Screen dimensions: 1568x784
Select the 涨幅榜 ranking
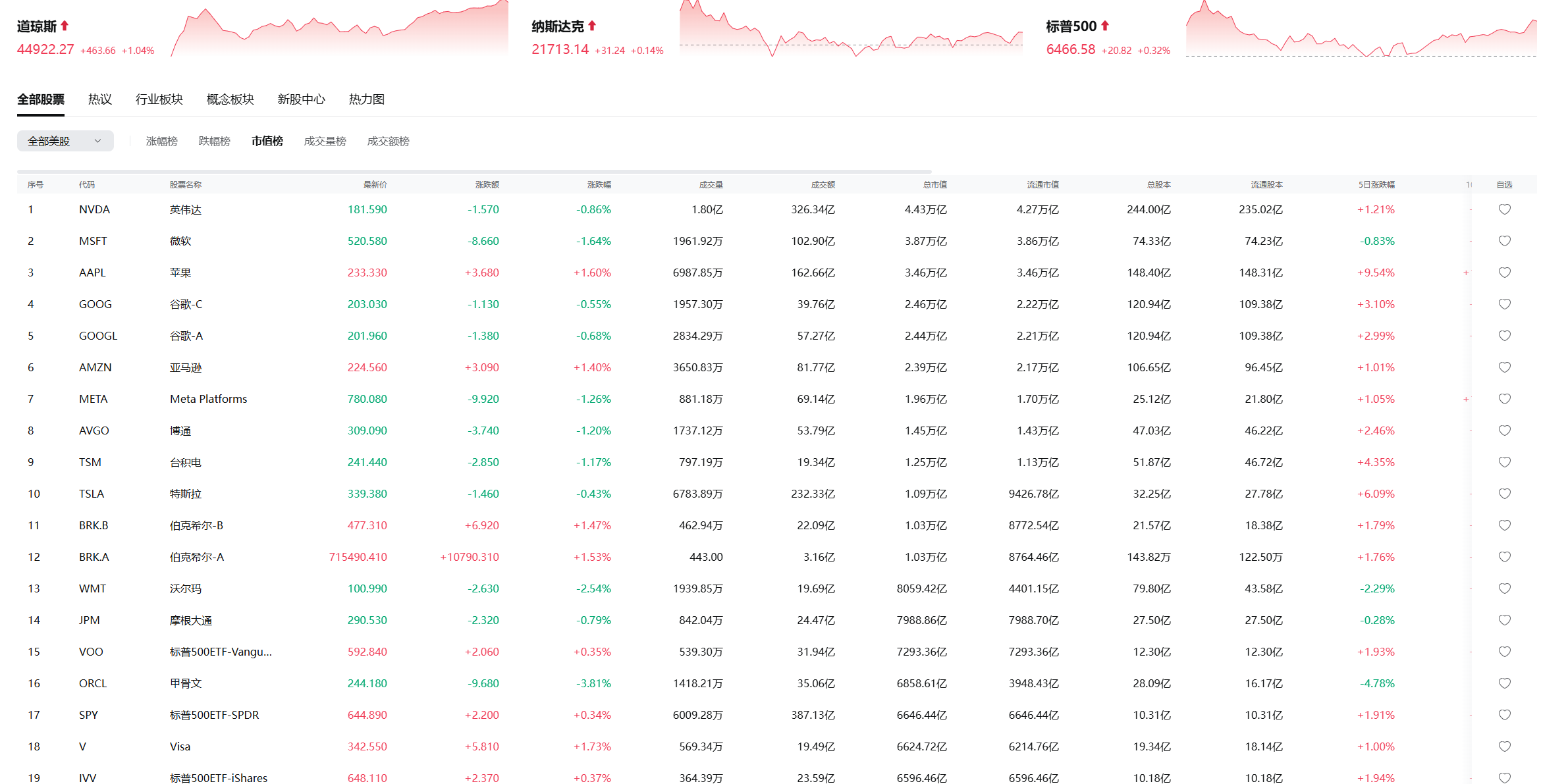pyautogui.click(x=162, y=141)
